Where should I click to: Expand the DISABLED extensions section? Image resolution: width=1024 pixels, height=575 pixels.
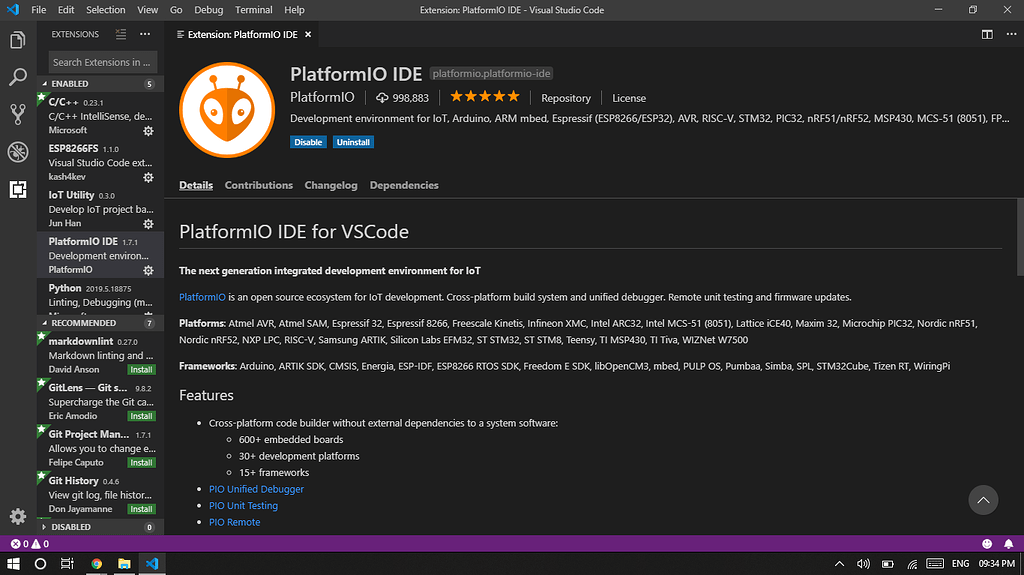[100, 527]
